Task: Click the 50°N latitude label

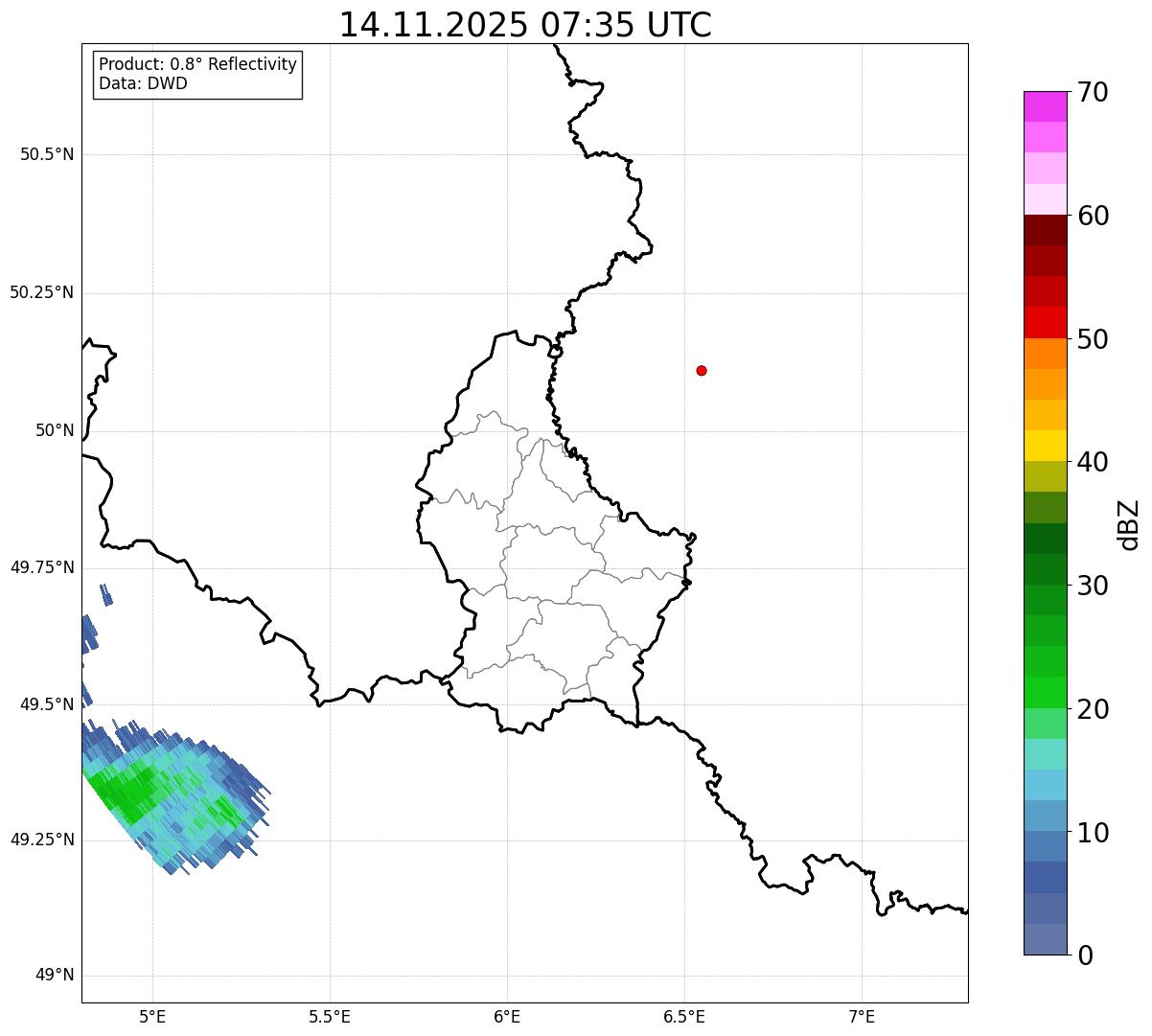Action: click(x=55, y=430)
